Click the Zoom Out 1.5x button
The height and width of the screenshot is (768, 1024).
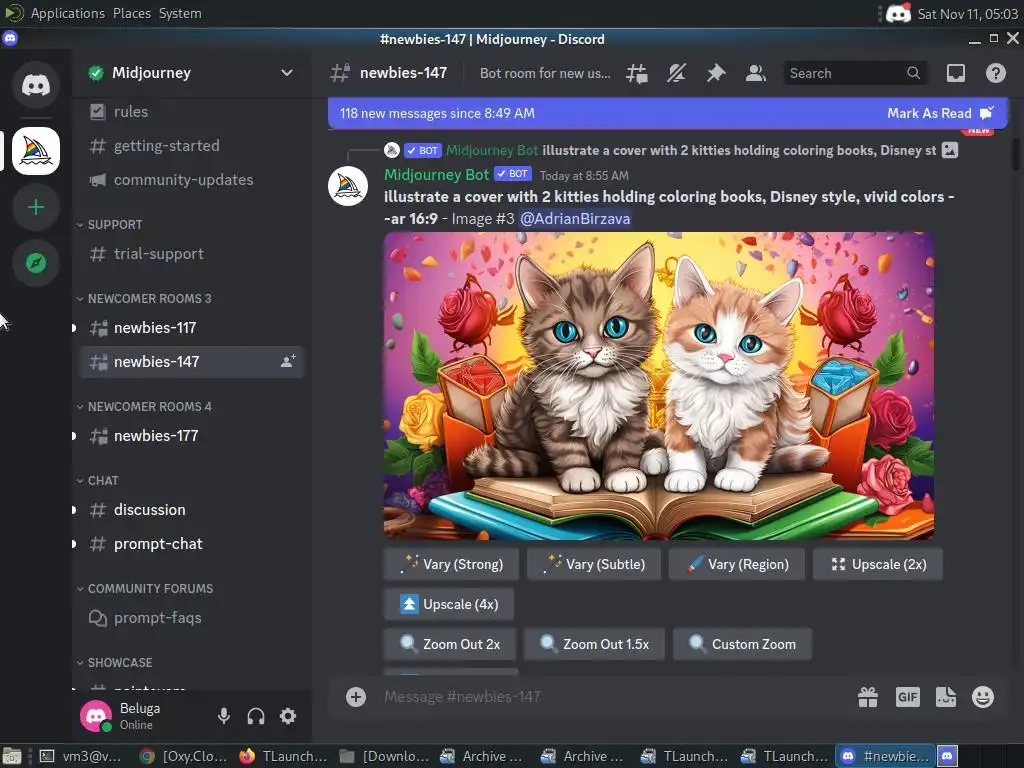click(x=594, y=644)
